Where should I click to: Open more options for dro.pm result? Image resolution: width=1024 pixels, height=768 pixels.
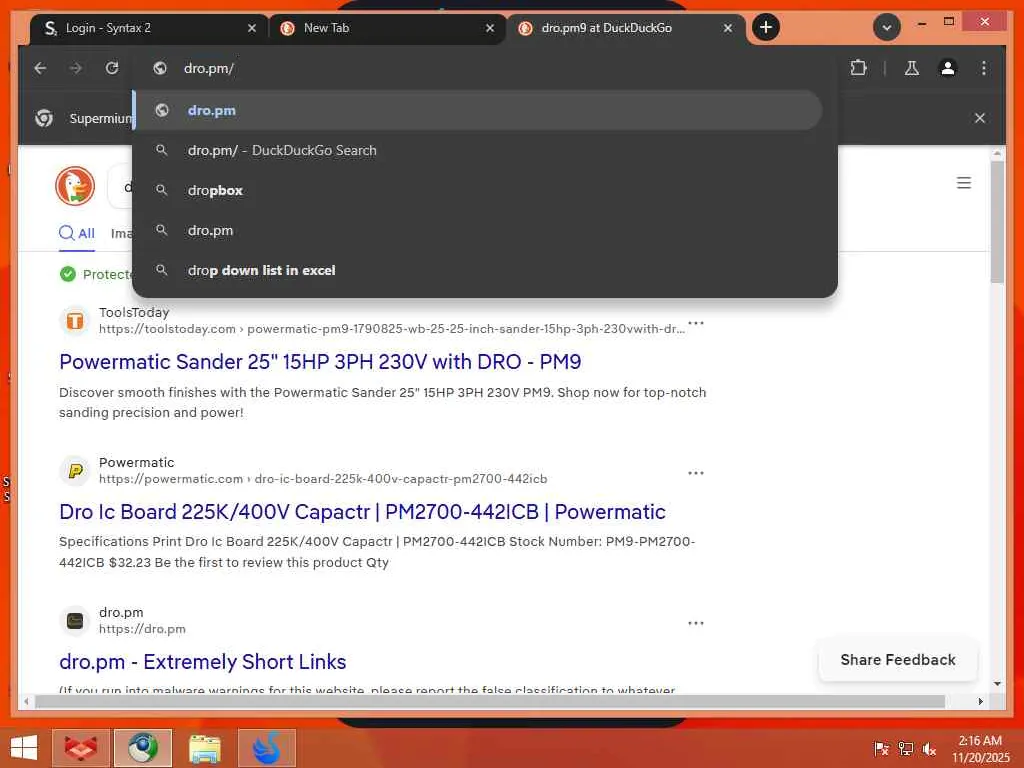tap(696, 623)
